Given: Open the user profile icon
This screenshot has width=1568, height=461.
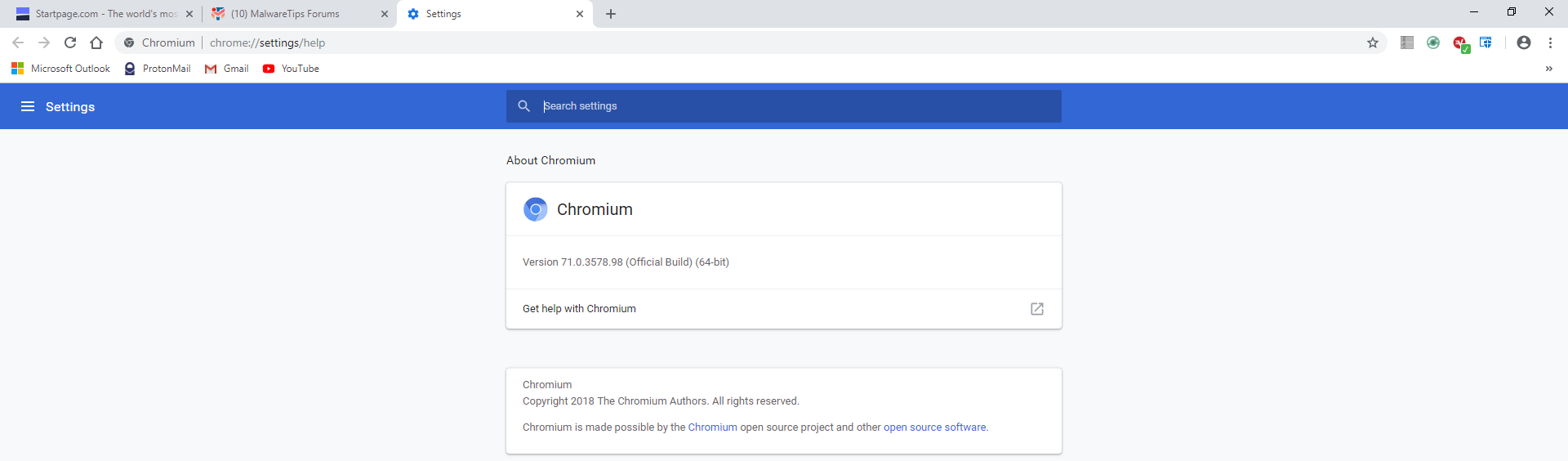Looking at the screenshot, I should click(x=1524, y=43).
